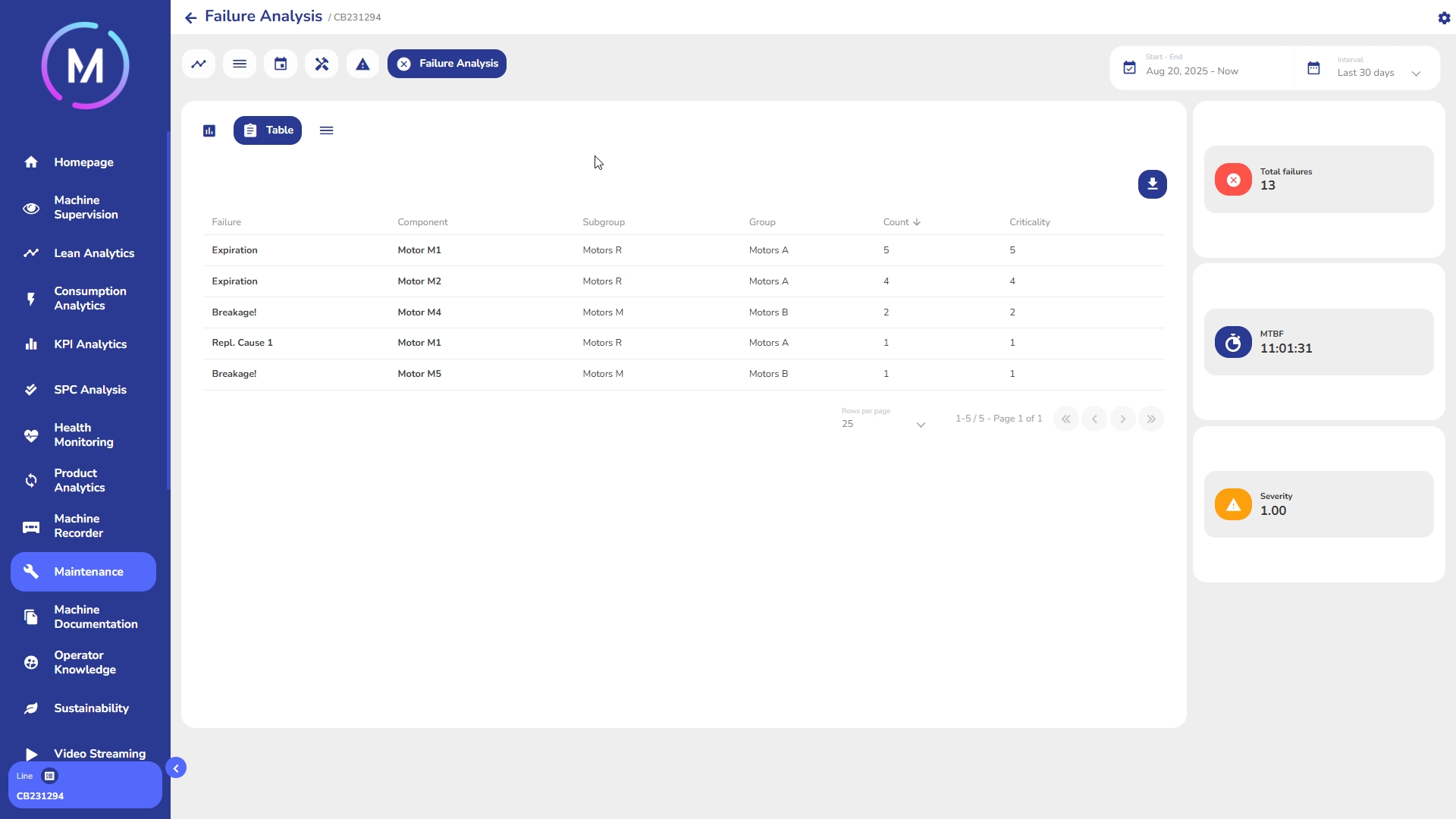Navigate to KPI Analytics menu item

click(x=90, y=344)
